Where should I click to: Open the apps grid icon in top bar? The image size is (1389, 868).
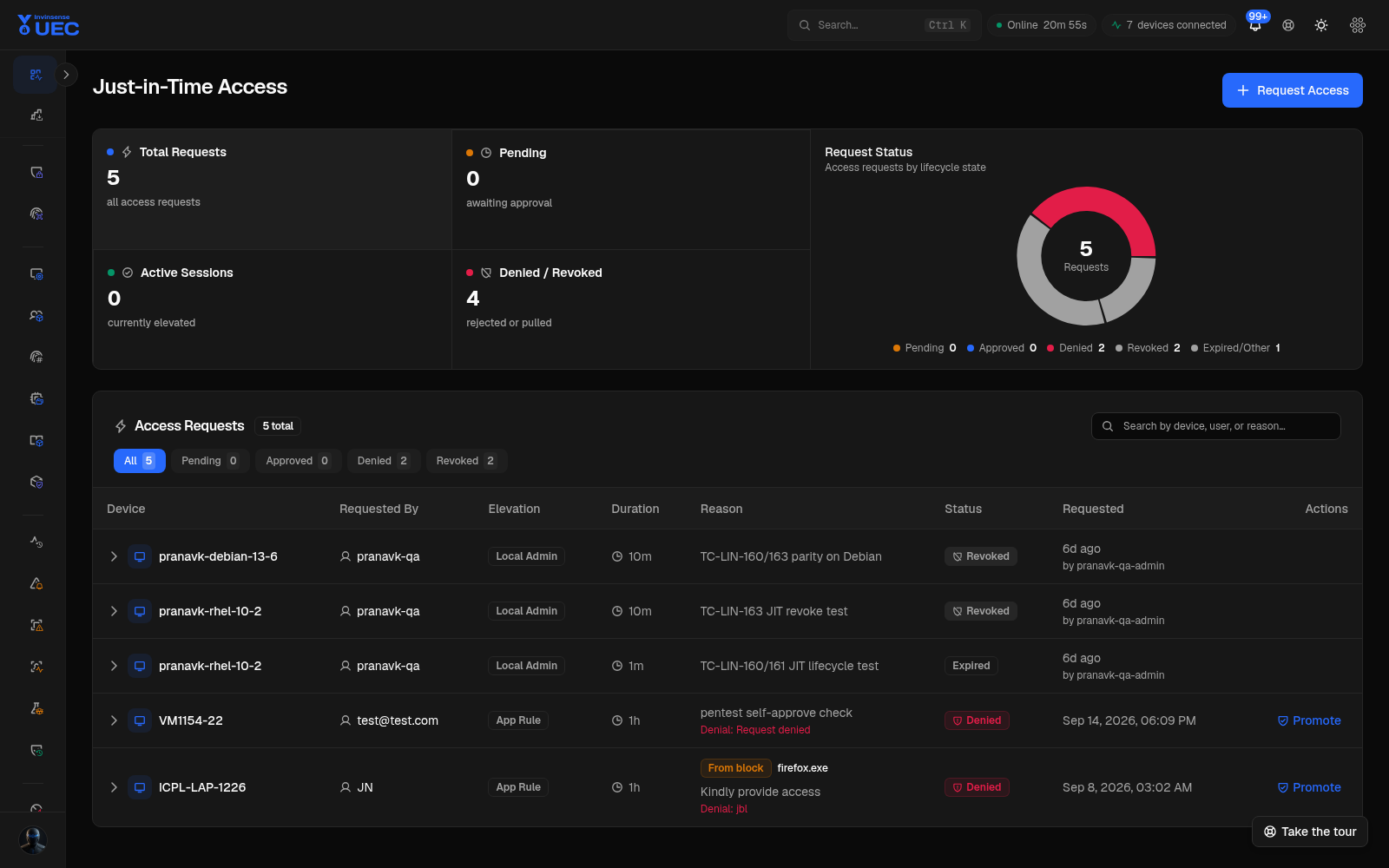(1358, 25)
